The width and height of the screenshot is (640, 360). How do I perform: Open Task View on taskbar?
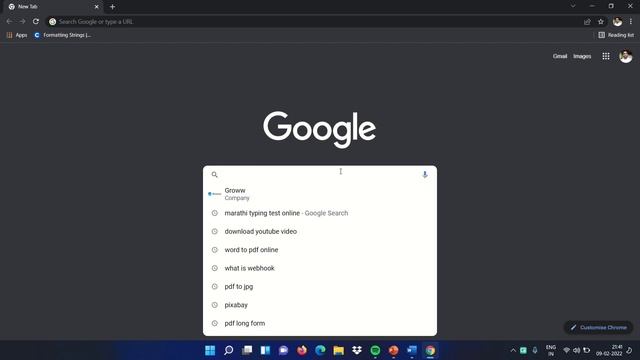[247, 350]
